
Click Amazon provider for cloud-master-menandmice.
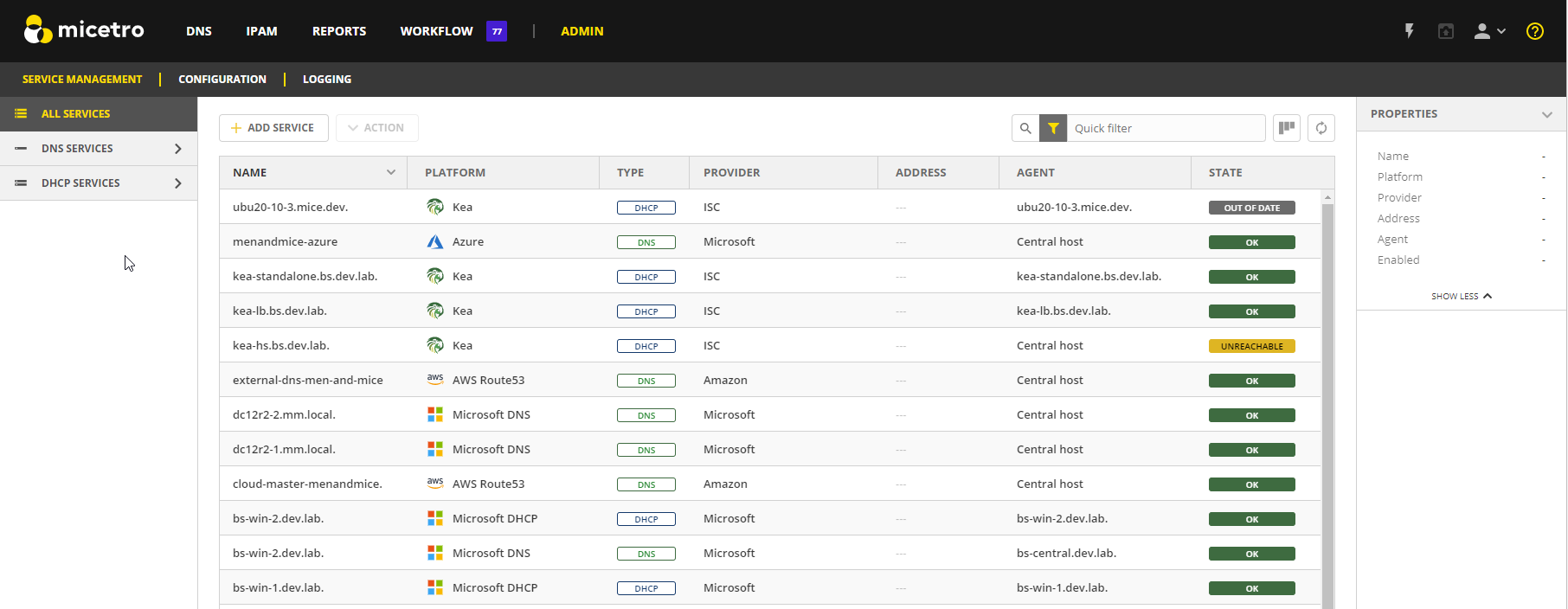point(725,484)
